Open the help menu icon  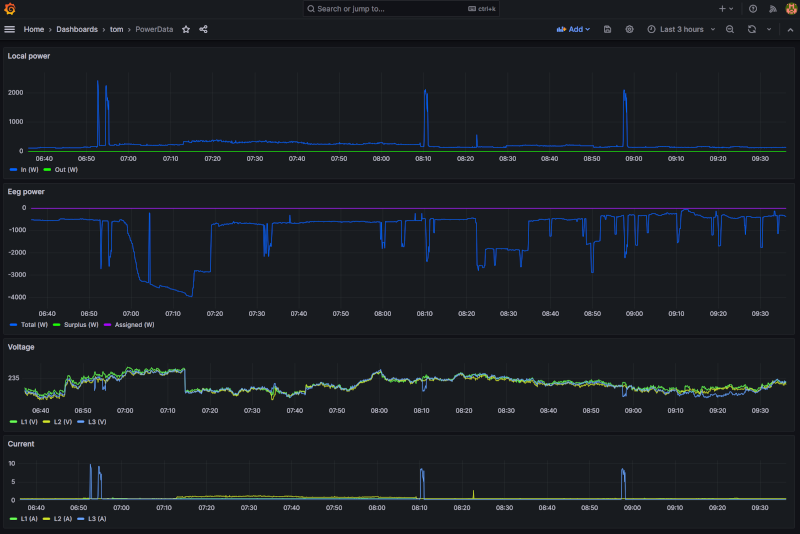pos(753,8)
